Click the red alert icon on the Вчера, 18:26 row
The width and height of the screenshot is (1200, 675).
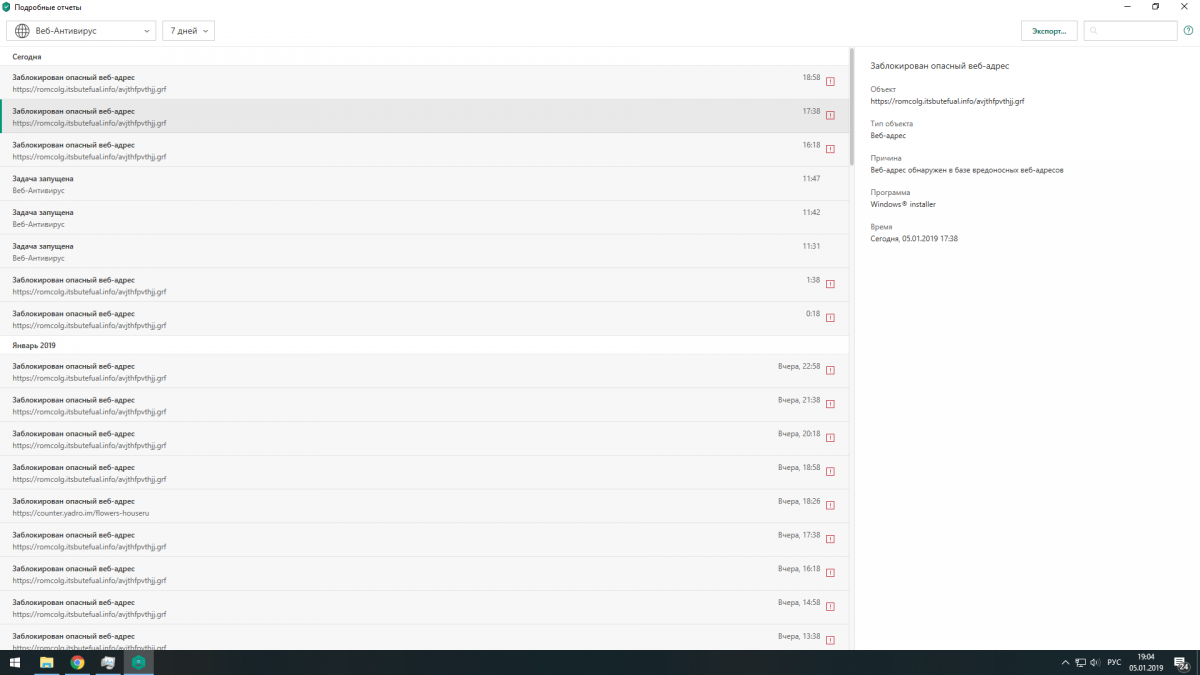point(830,507)
